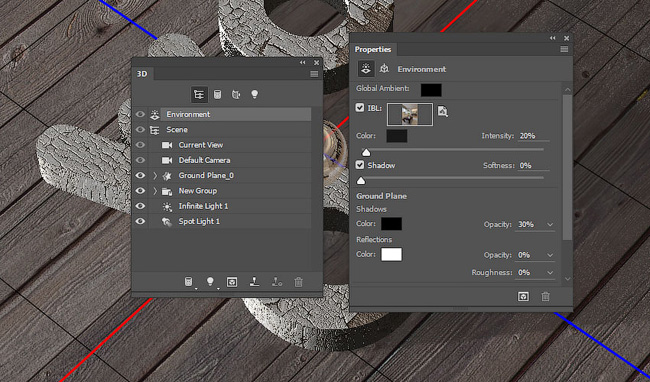
Task: Select the Properties tab
Action: [373, 49]
